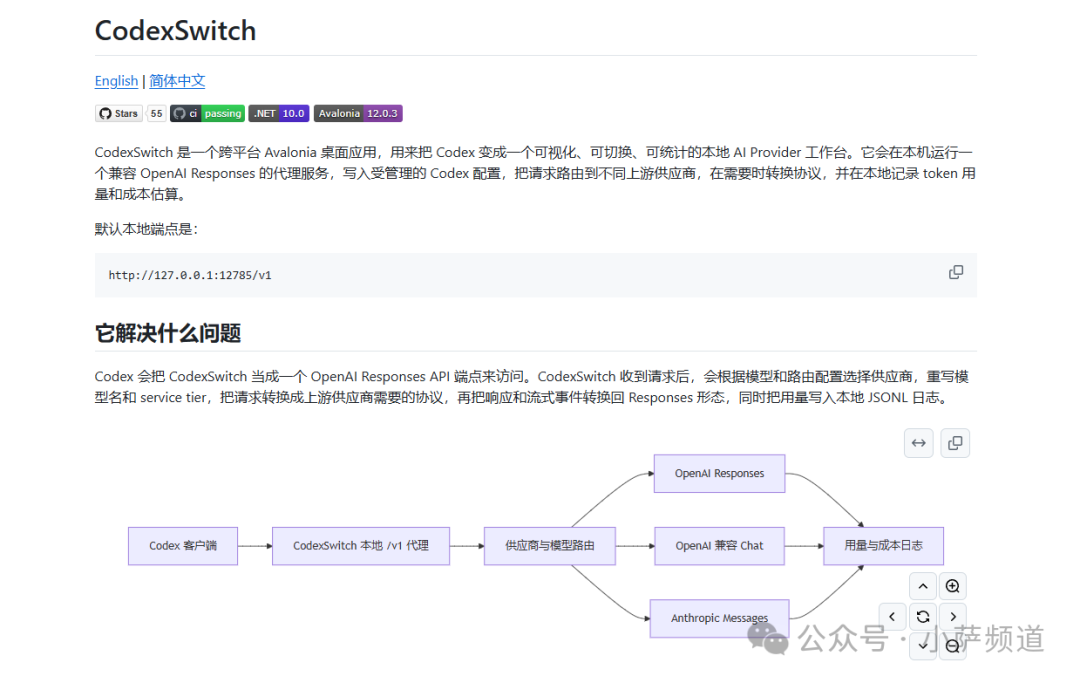Reset the diagram view
This screenshot has height=683, width=1080.
[x=923, y=617]
